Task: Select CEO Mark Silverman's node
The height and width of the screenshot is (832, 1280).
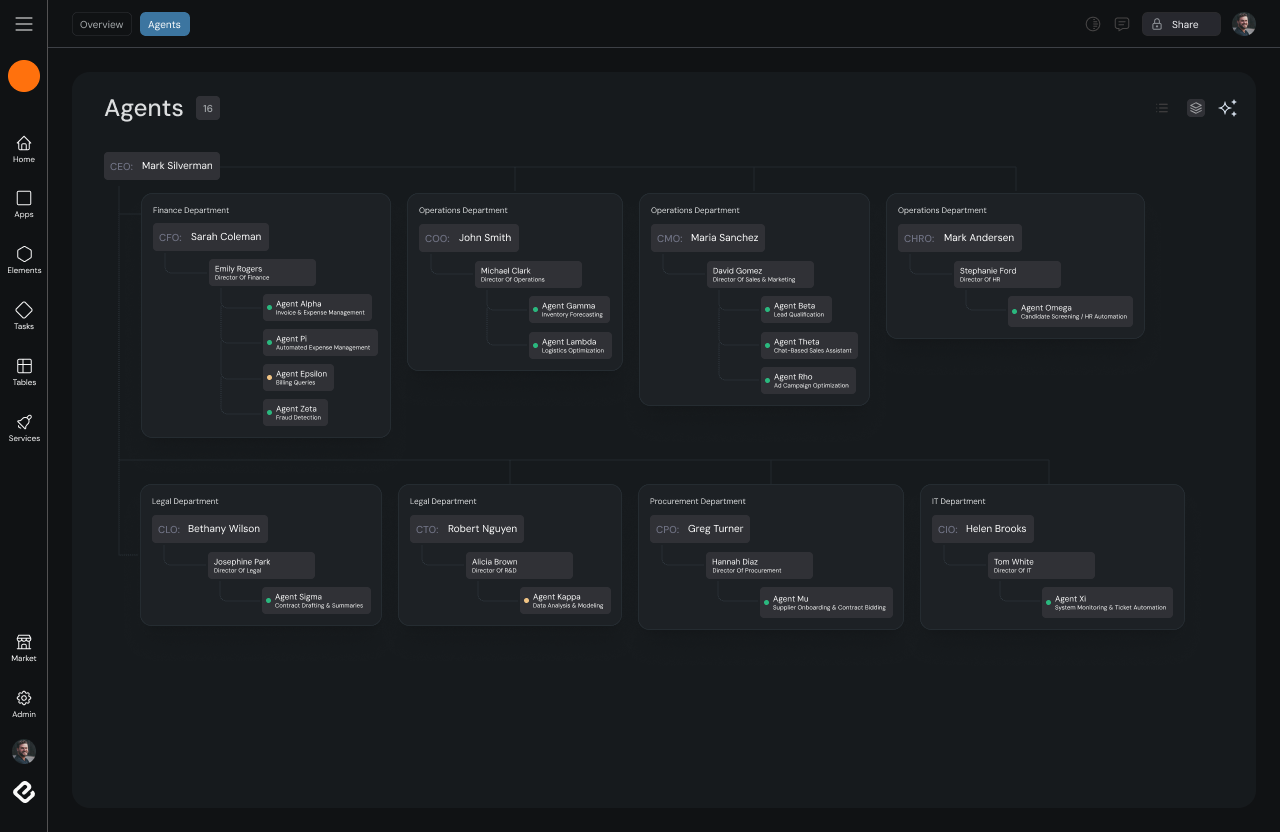Action: pyautogui.click(x=161, y=166)
